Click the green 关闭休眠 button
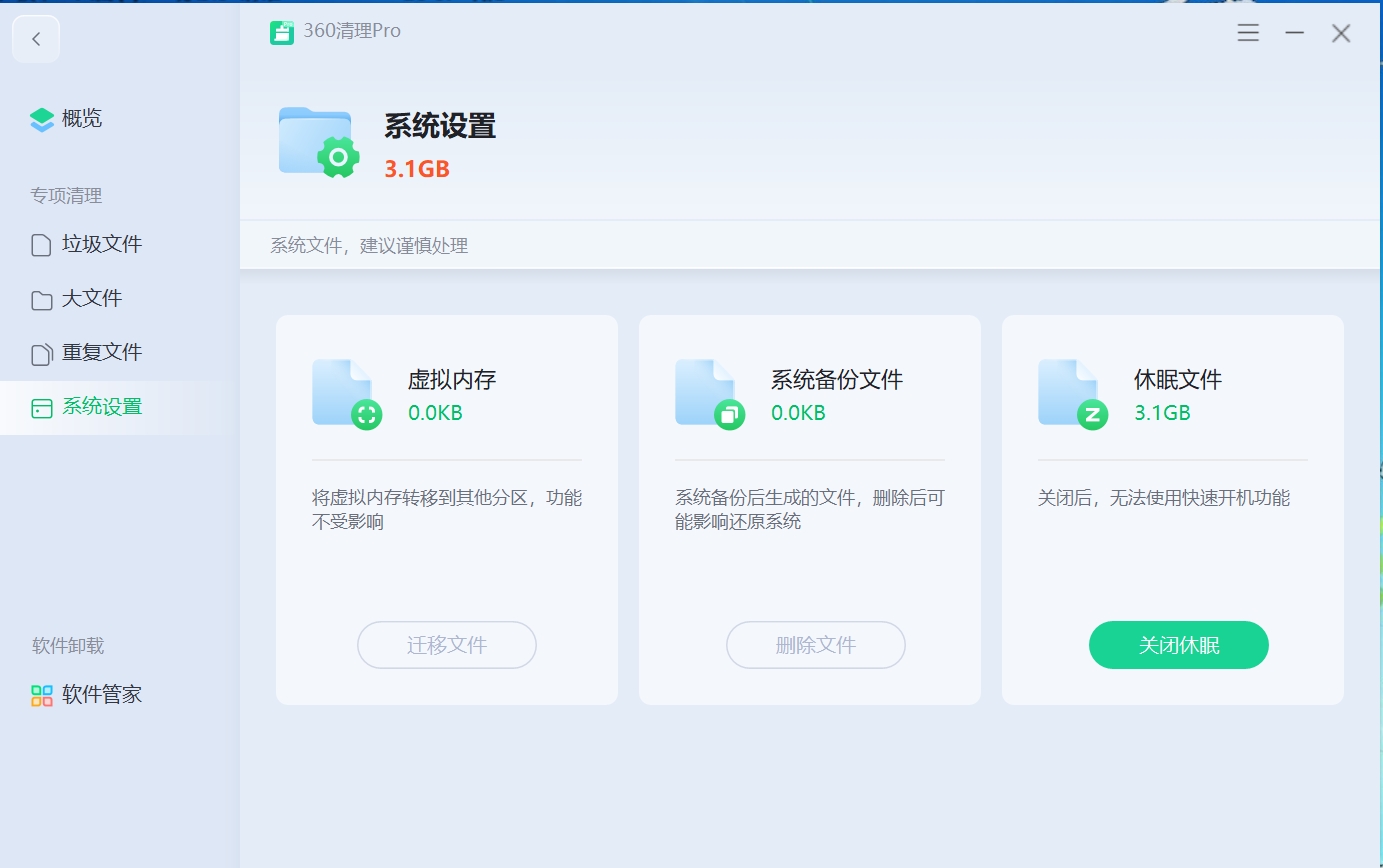 pos(1179,645)
